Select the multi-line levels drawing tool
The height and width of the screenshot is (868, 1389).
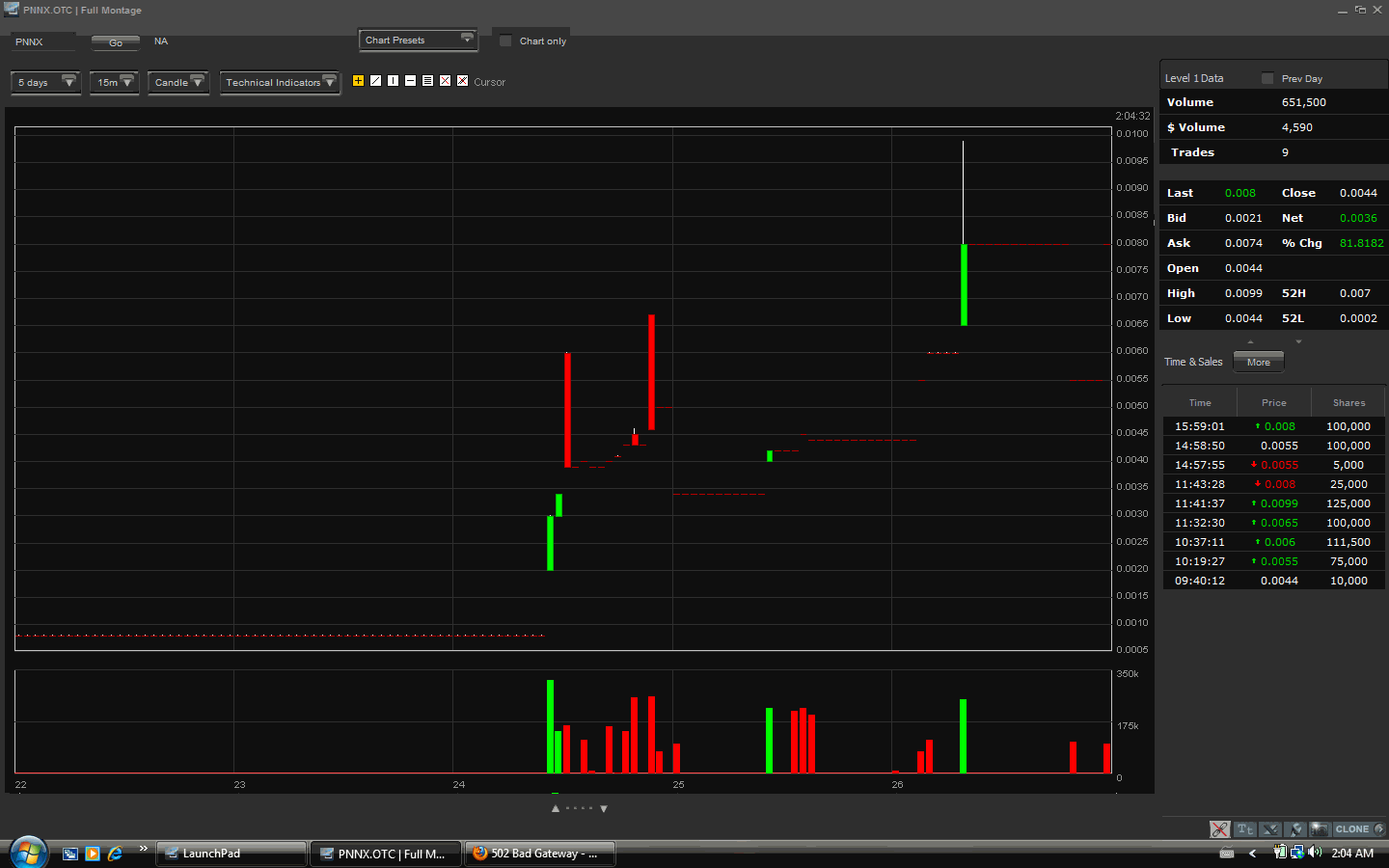point(428,81)
